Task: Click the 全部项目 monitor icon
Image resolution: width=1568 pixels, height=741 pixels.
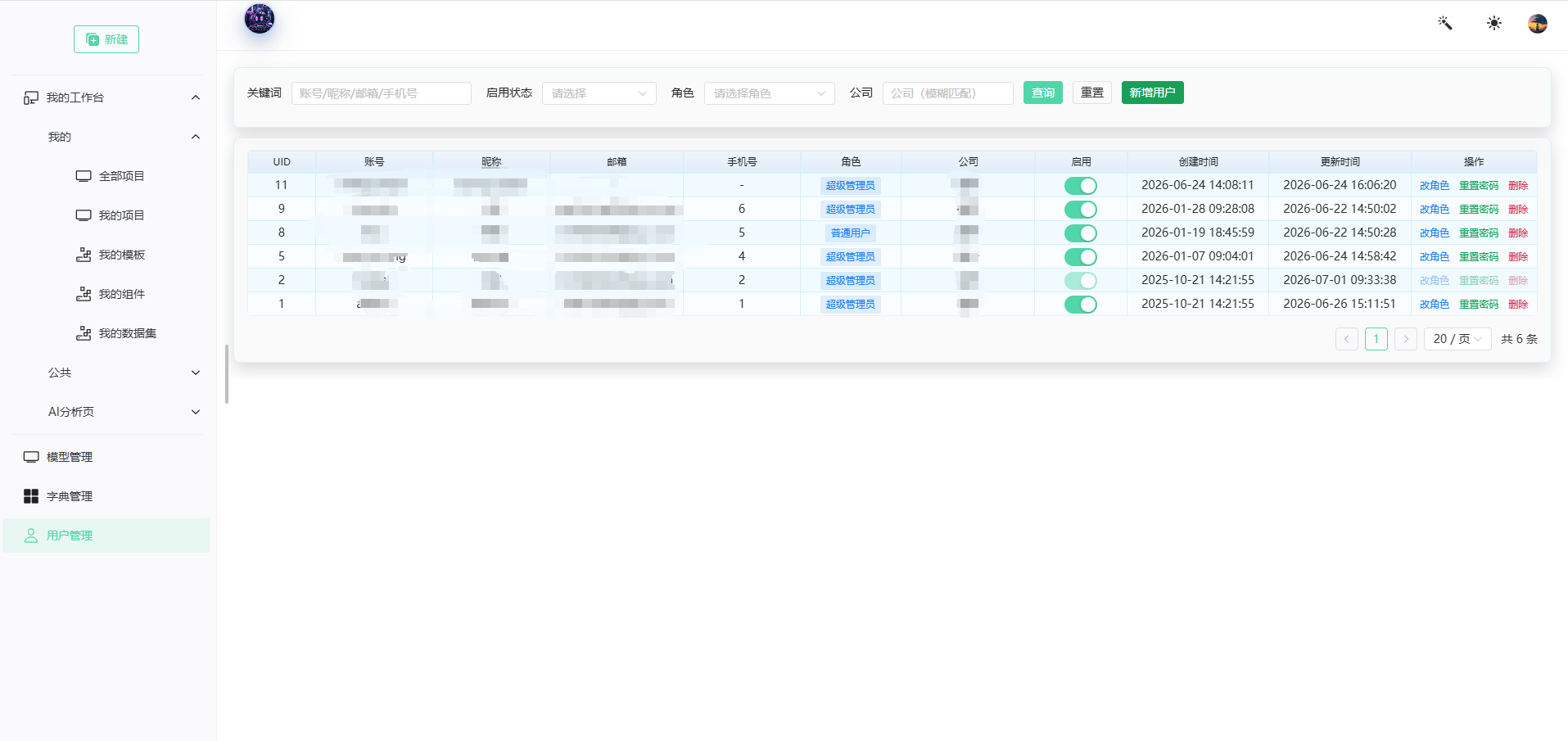Action: (x=84, y=176)
